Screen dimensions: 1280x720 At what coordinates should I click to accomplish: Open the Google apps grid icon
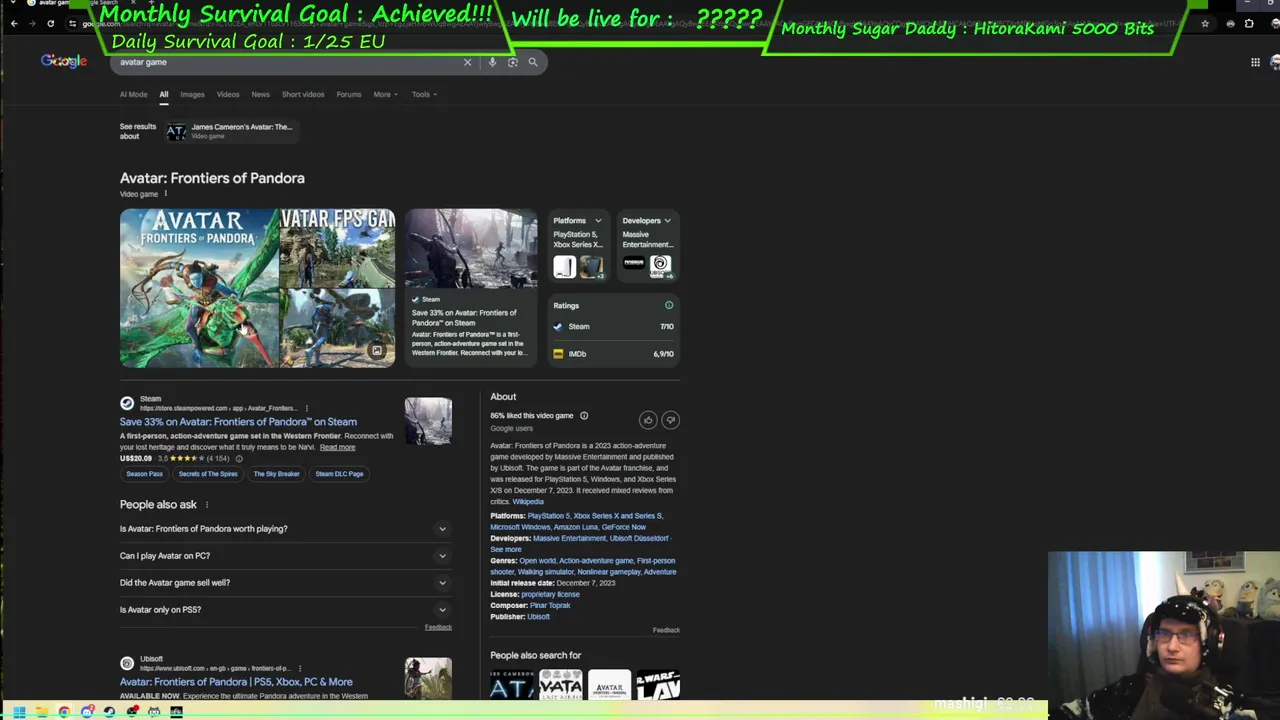[x=1255, y=62]
